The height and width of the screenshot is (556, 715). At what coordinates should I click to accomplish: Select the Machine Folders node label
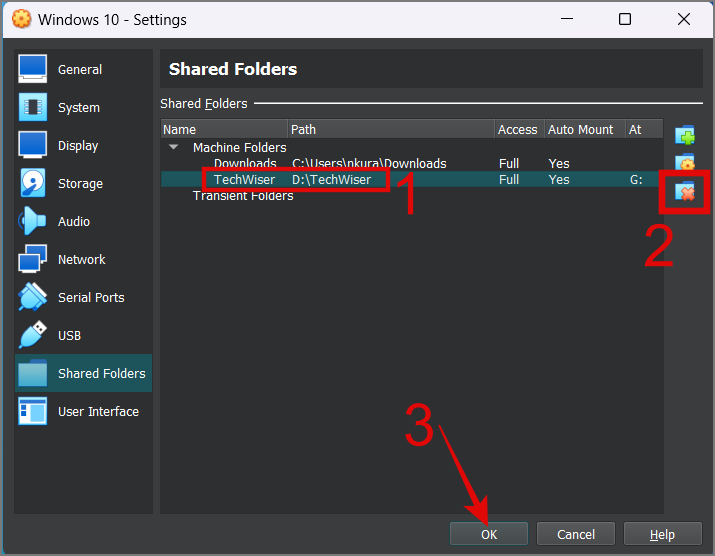click(239, 147)
